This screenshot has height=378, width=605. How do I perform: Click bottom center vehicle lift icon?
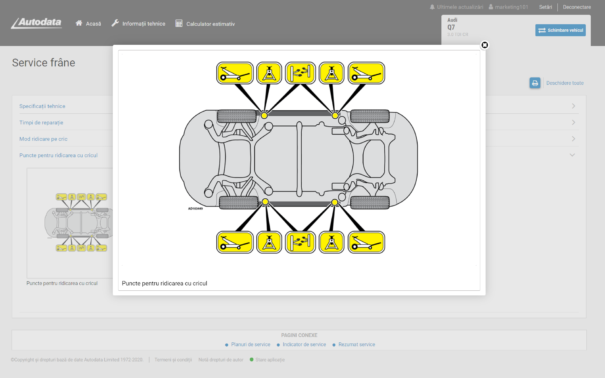[300, 242]
